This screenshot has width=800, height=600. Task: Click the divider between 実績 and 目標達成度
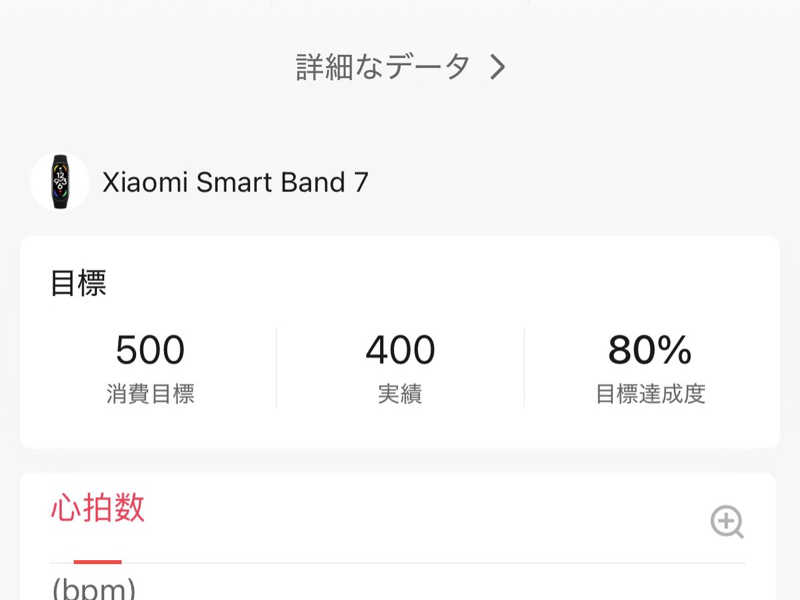coord(524,368)
